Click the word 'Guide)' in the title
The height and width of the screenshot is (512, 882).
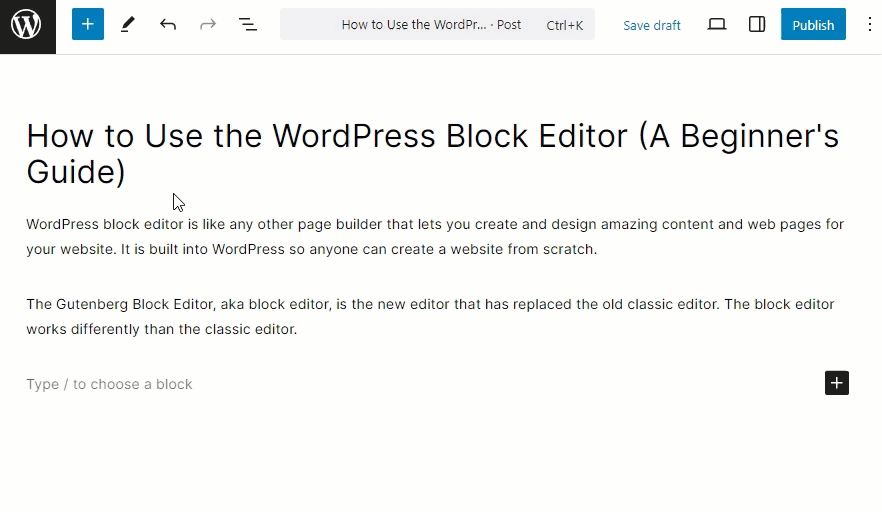(76, 172)
